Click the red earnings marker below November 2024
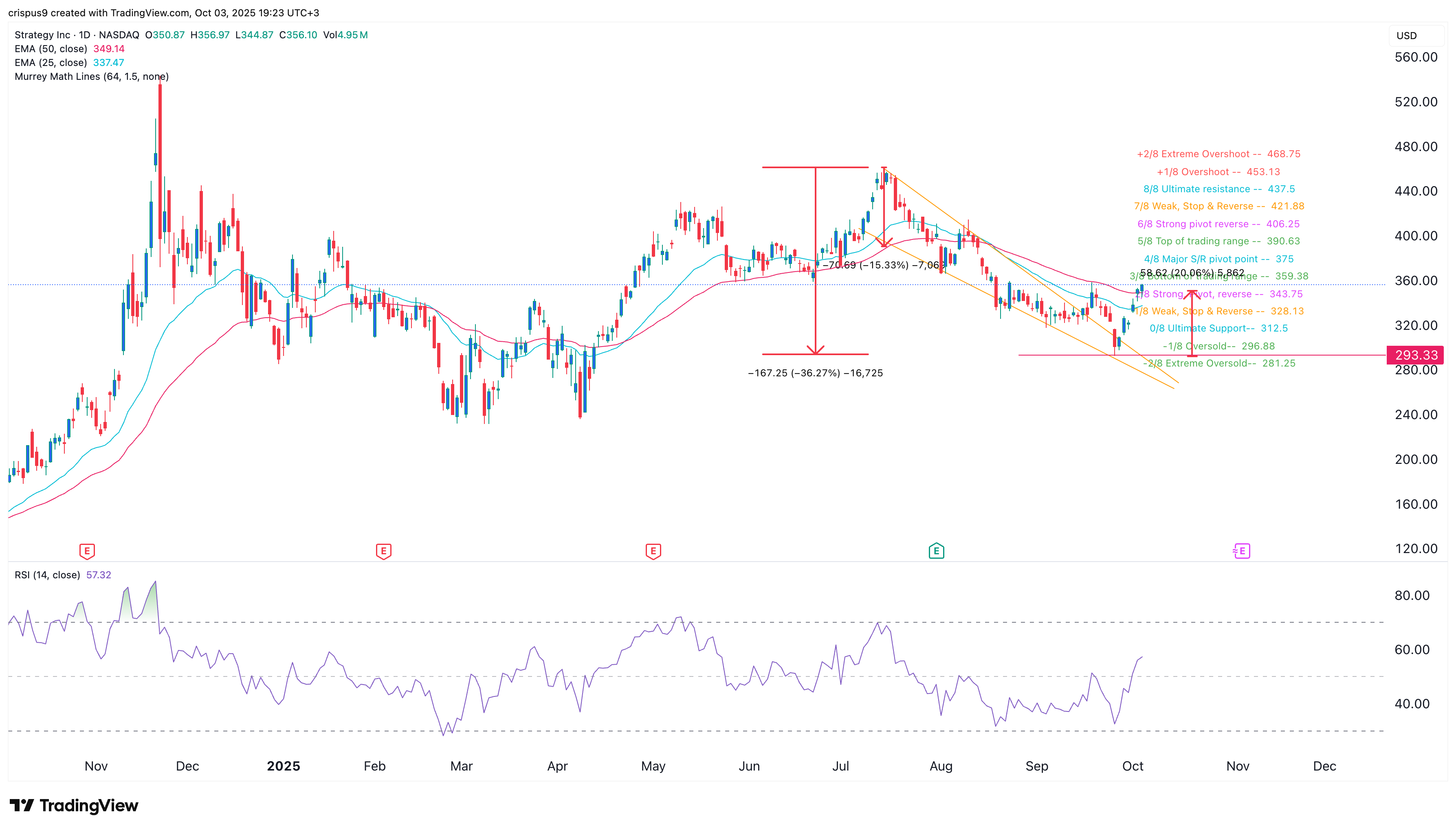The height and width of the screenshot is (830, 1456). 87,551
